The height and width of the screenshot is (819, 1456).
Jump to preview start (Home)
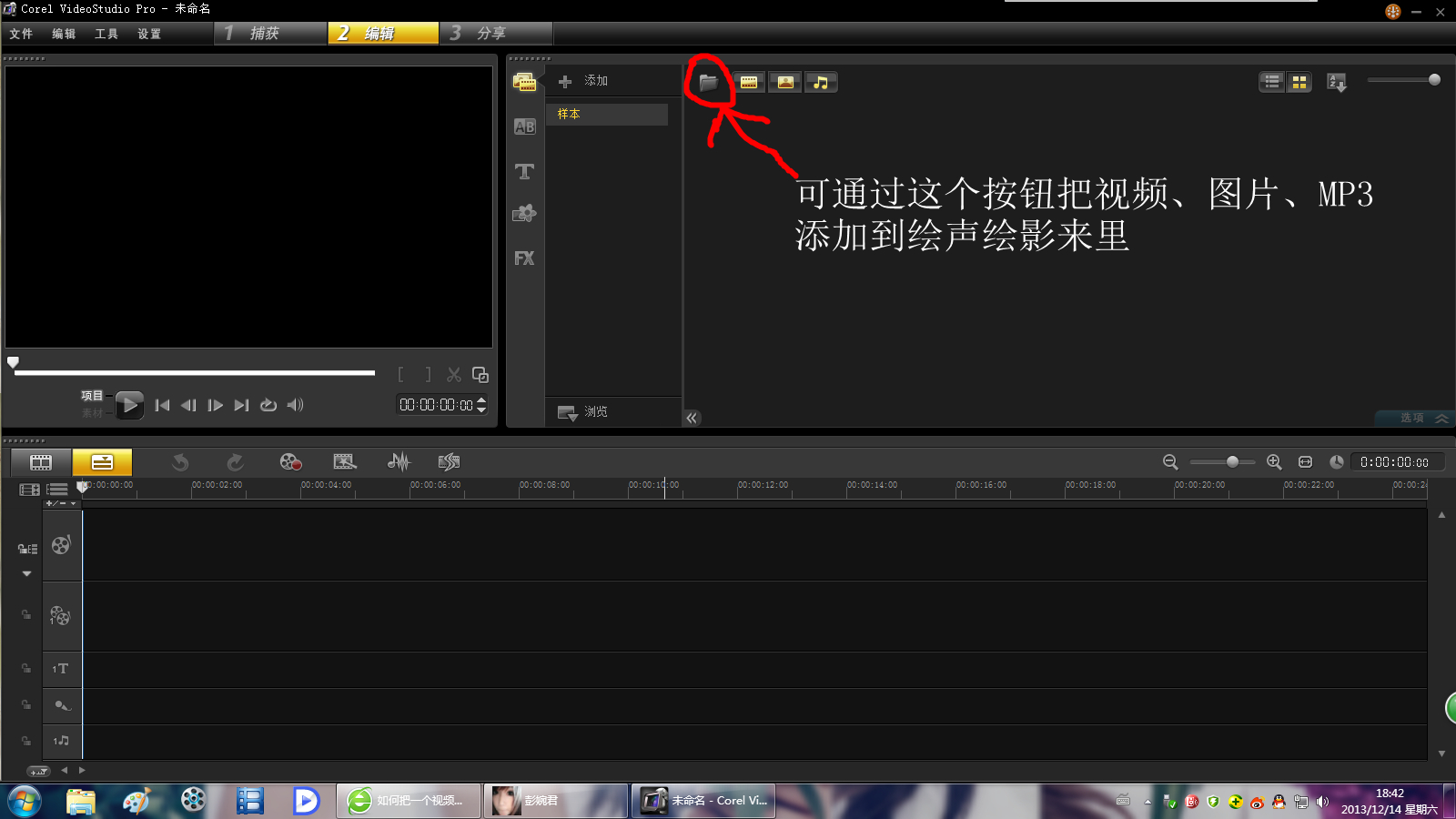162,405
